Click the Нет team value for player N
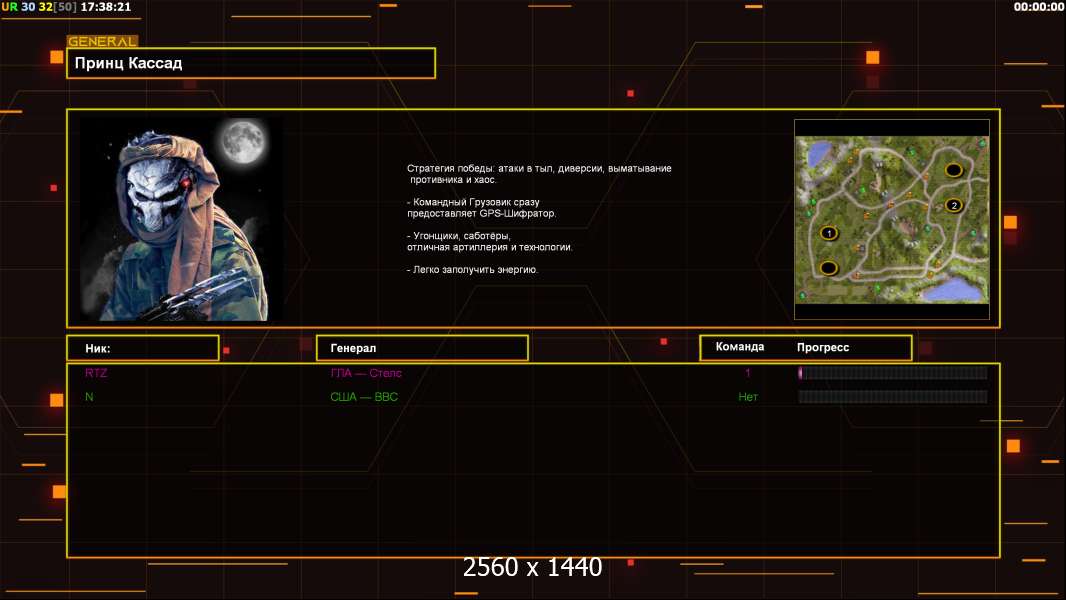This screenshot has width=1066, height=600. pyautogui.click(x=748, y=397)
